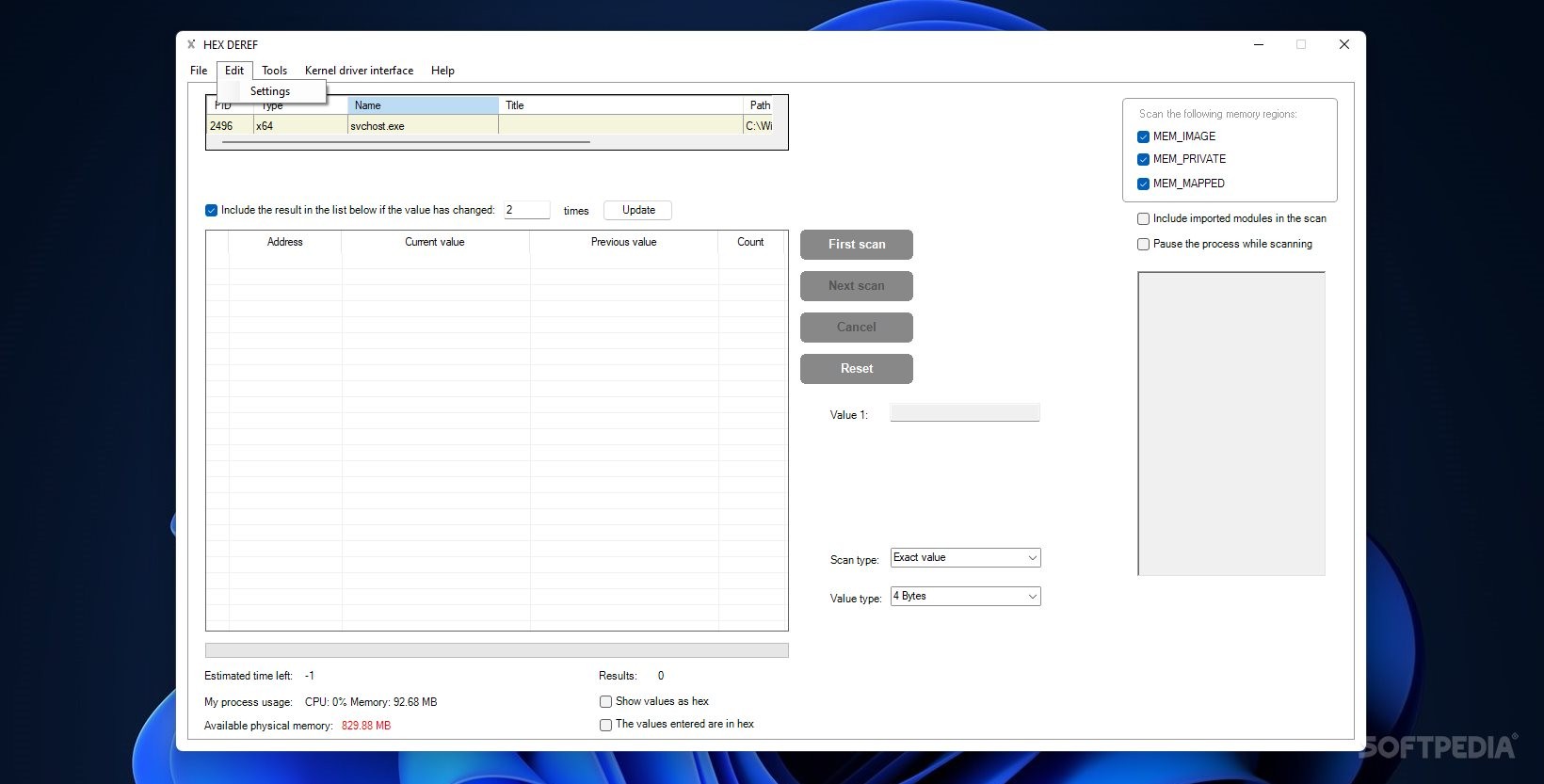Click the Previous value column header
Screen dimensions: 1544x784
pyautogui.click(x=623, y=242)
